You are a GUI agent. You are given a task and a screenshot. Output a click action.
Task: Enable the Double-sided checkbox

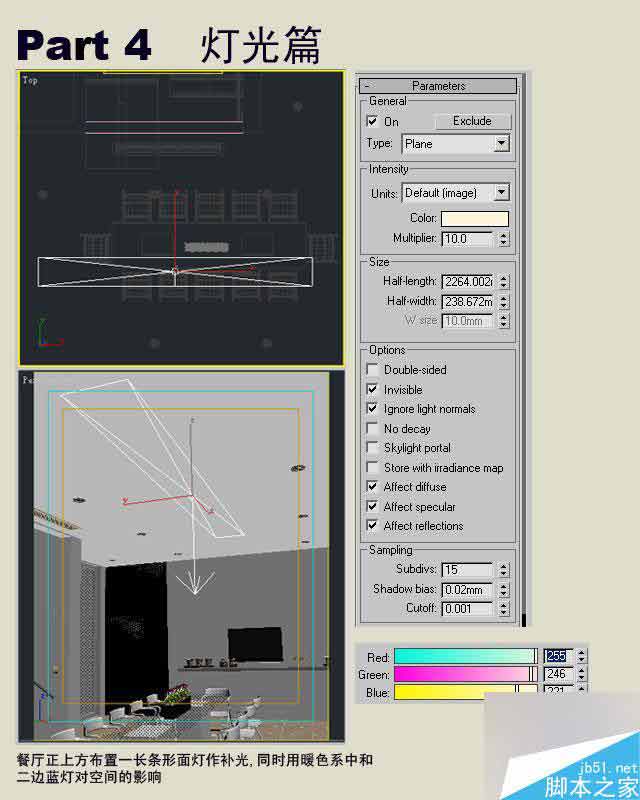point(373,369)
